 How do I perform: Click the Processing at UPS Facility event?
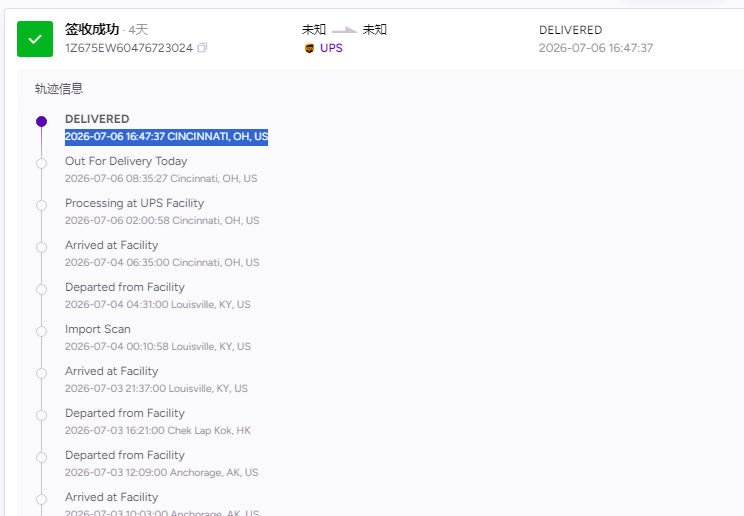[x=134, y=203]
